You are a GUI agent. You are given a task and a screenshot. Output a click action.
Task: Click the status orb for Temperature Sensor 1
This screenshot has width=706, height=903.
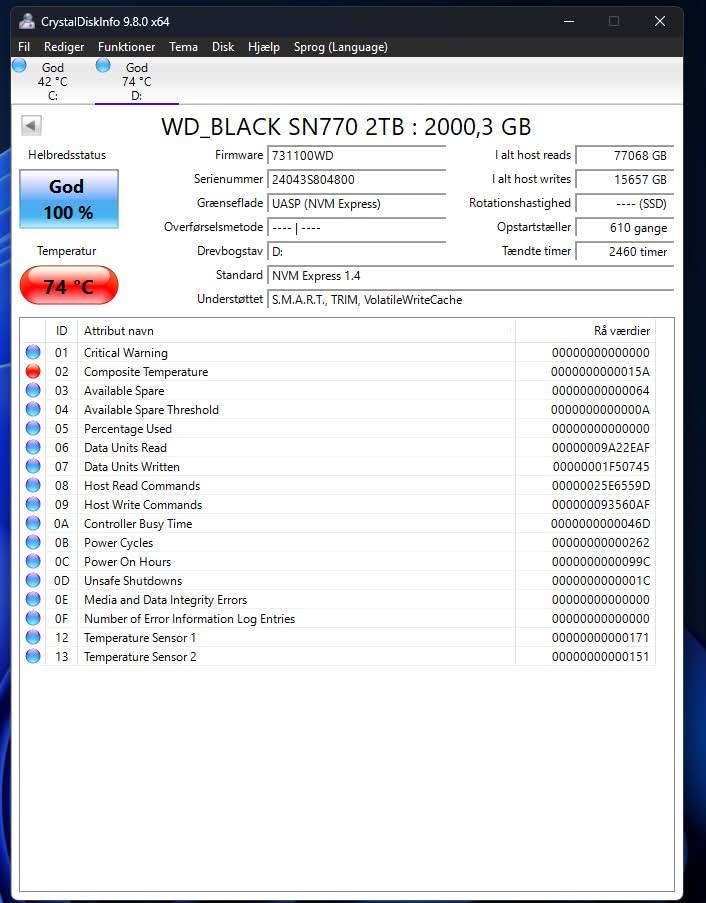[x=33, y=637]
